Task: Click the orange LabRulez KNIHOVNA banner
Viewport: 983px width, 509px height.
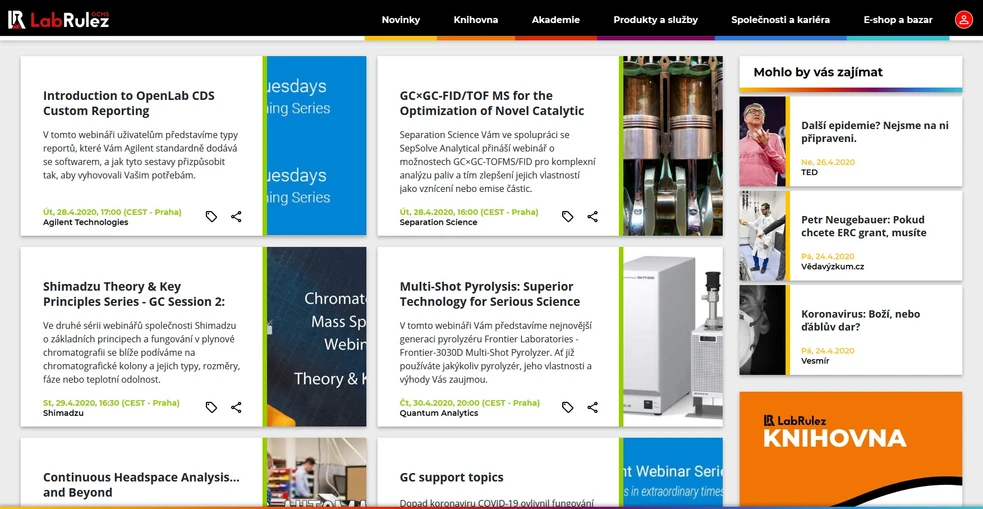Action: [851, 449]
